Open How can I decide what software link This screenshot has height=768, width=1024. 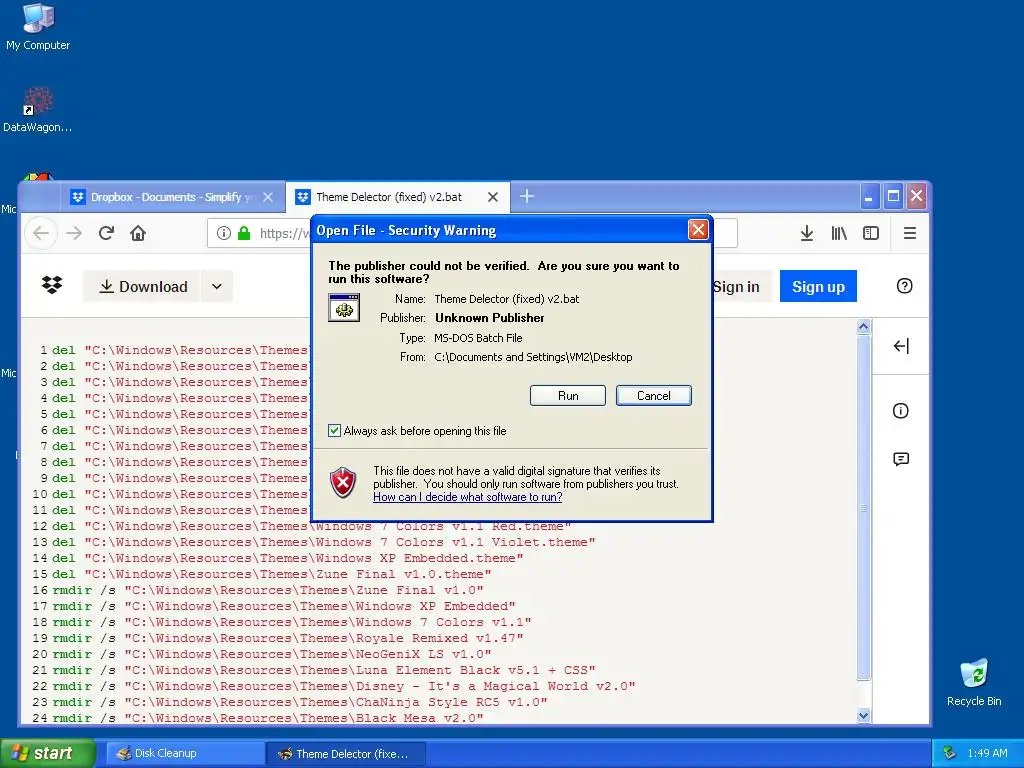coord(468,497)
